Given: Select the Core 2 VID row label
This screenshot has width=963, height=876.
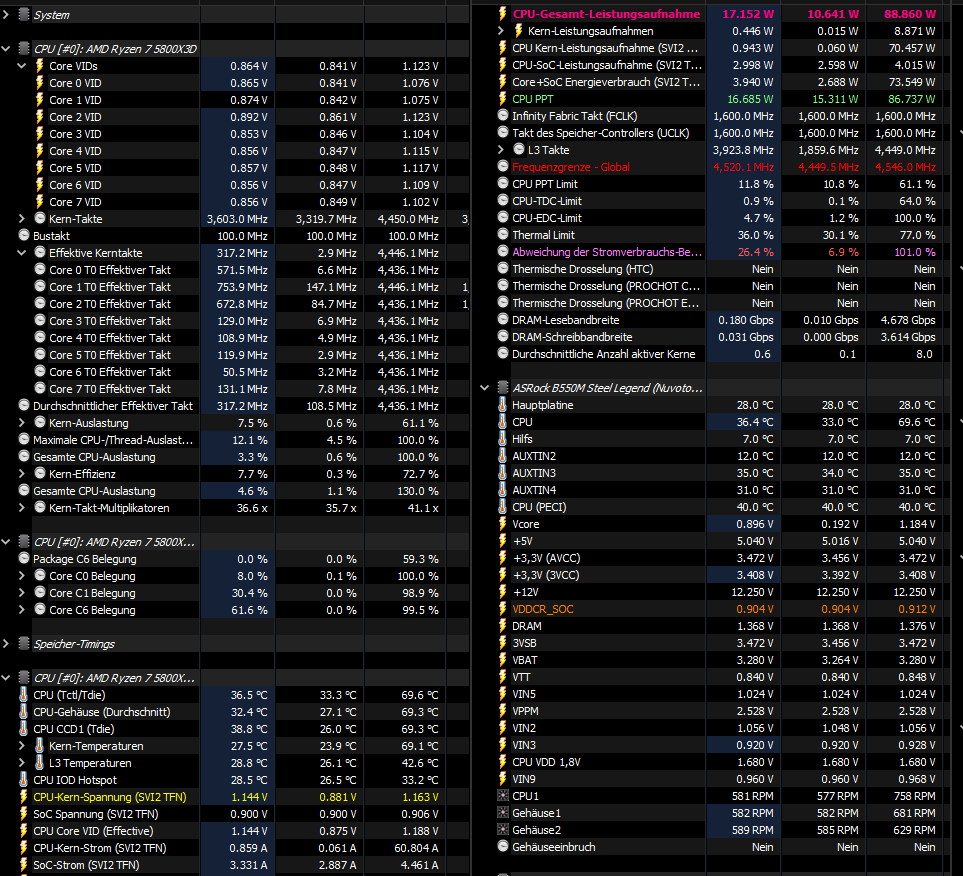Looking at the screenshot, I should point(76,117).
